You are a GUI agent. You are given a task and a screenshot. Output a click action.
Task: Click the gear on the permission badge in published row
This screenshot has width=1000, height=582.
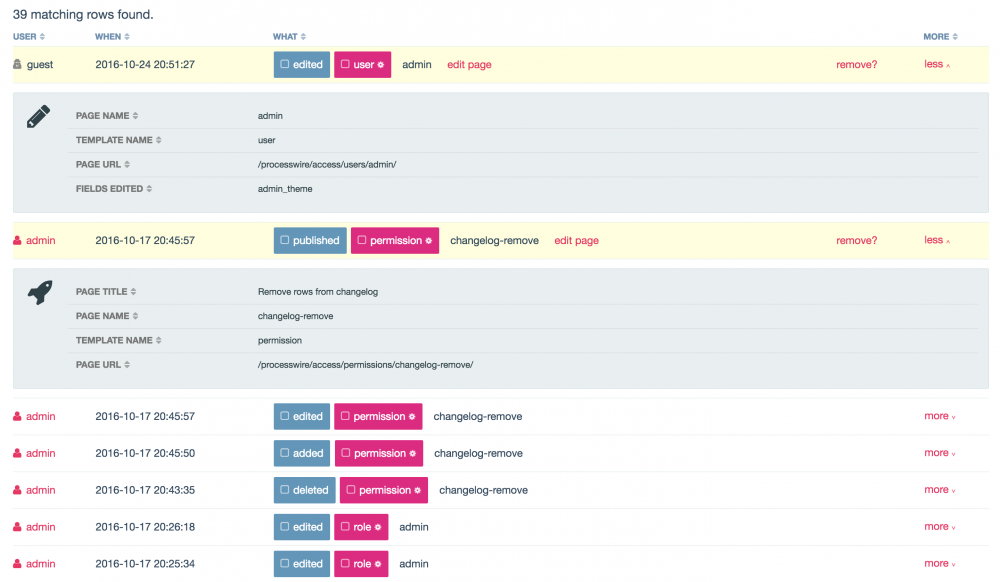[427, 240]
